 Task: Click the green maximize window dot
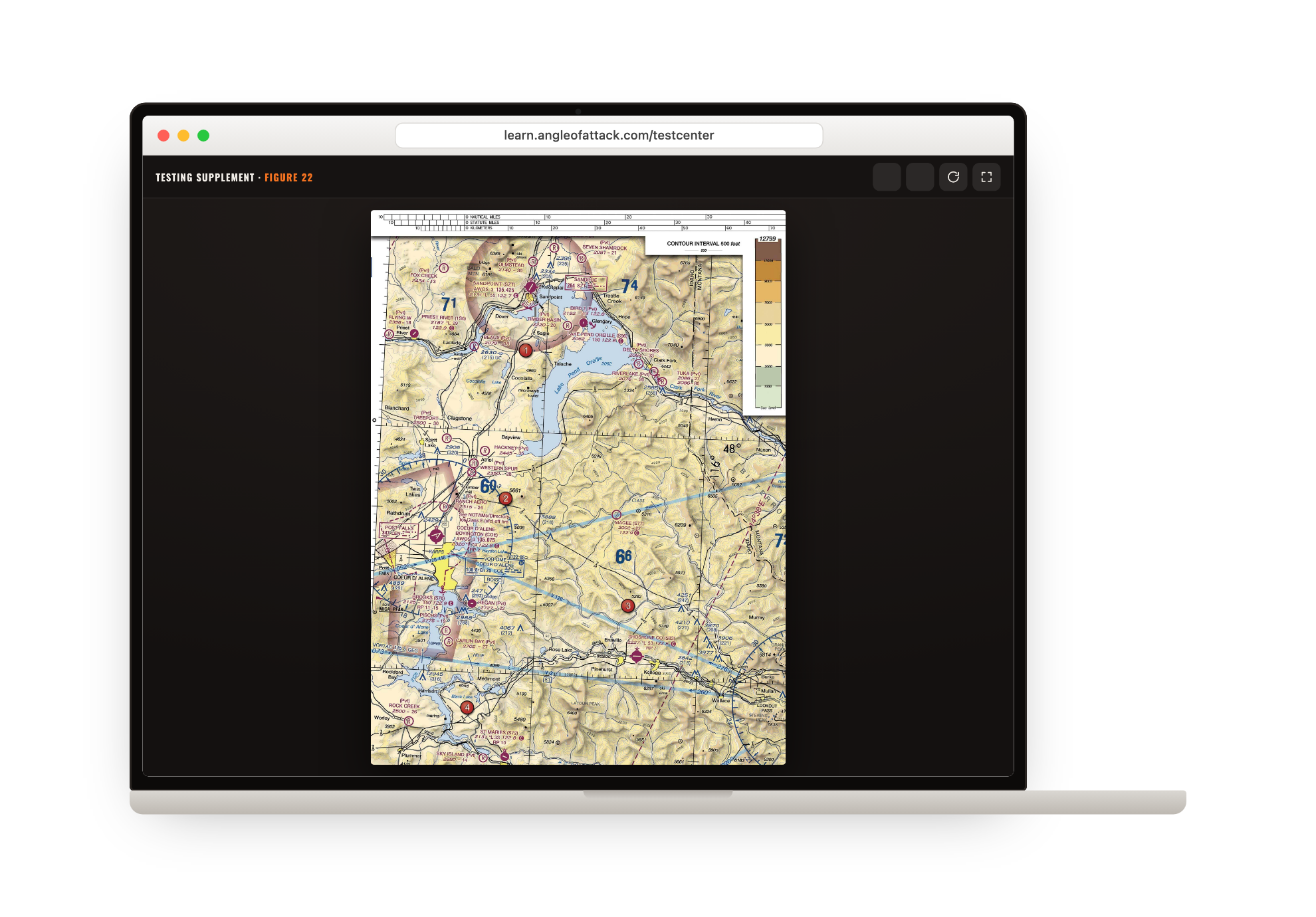(x=203, y=136)
